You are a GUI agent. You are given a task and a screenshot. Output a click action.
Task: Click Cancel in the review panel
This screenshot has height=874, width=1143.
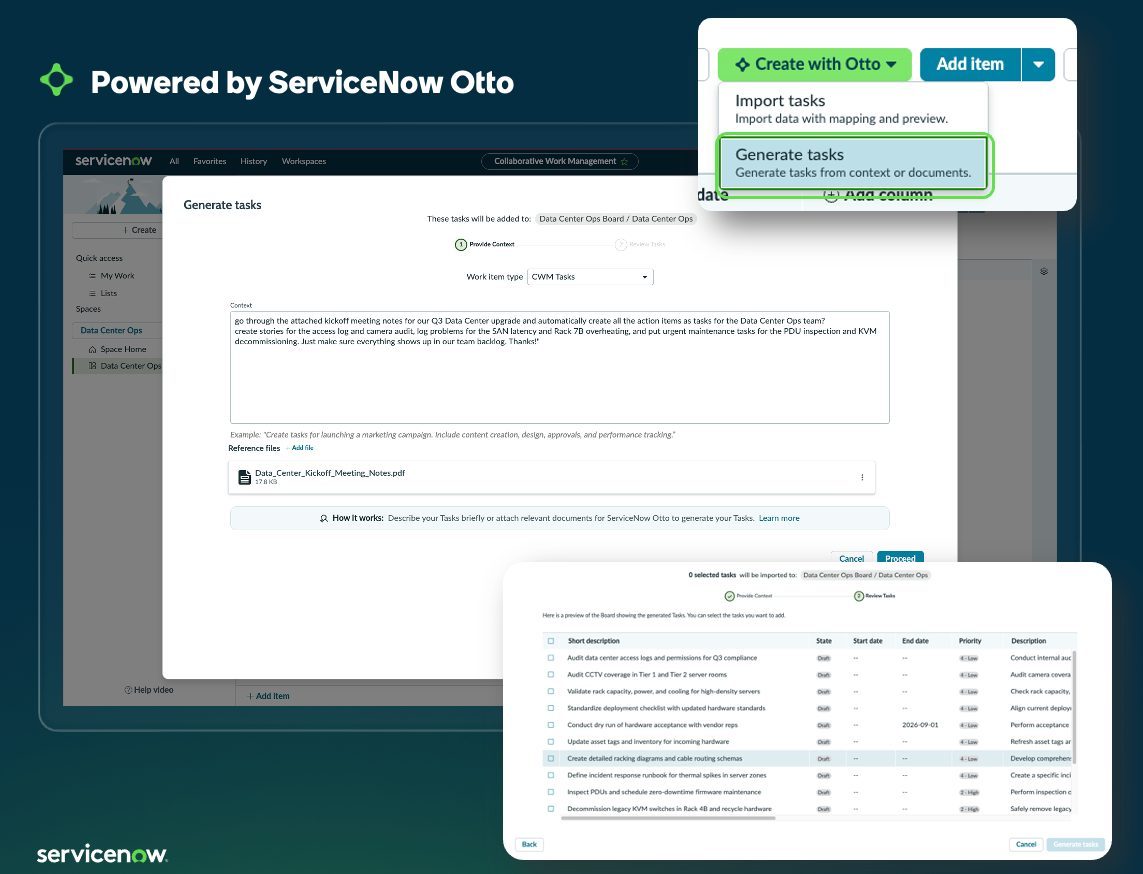pos(1026,844)
